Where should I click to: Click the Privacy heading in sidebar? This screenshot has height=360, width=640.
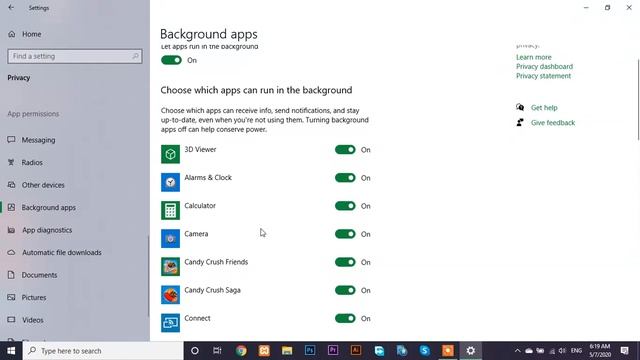click(19, 78)
